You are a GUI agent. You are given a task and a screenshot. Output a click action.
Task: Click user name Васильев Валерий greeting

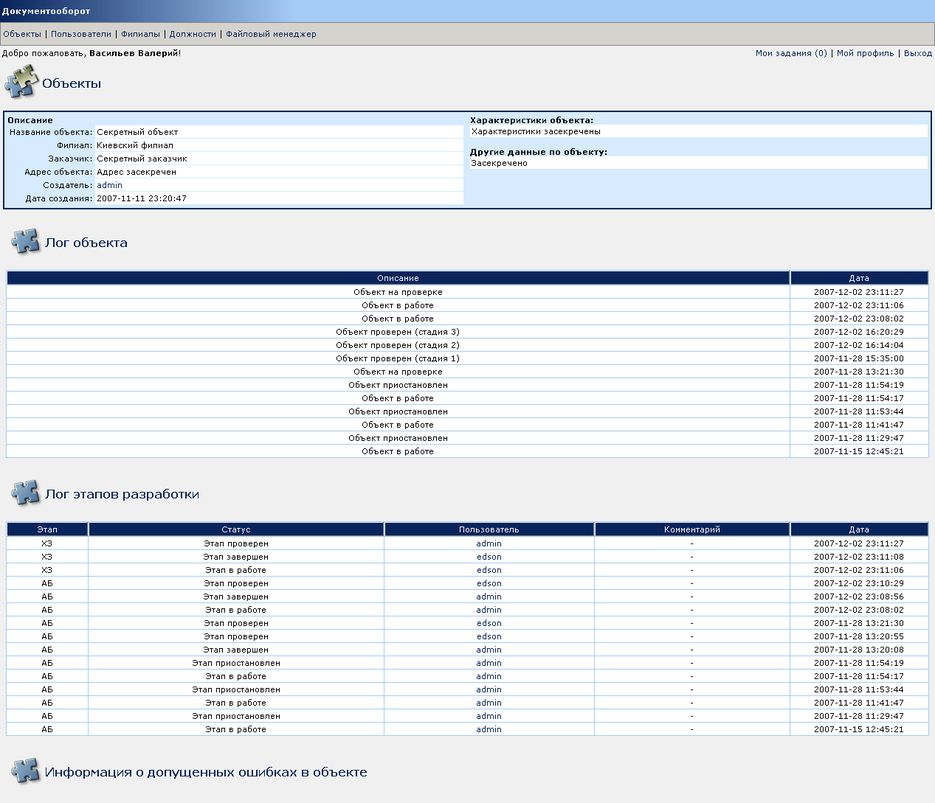(134, 53)
